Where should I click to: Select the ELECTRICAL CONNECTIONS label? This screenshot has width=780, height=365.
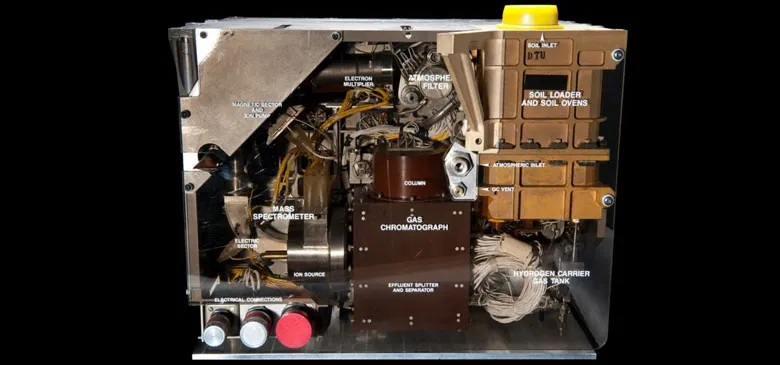(x=248, y=299)
